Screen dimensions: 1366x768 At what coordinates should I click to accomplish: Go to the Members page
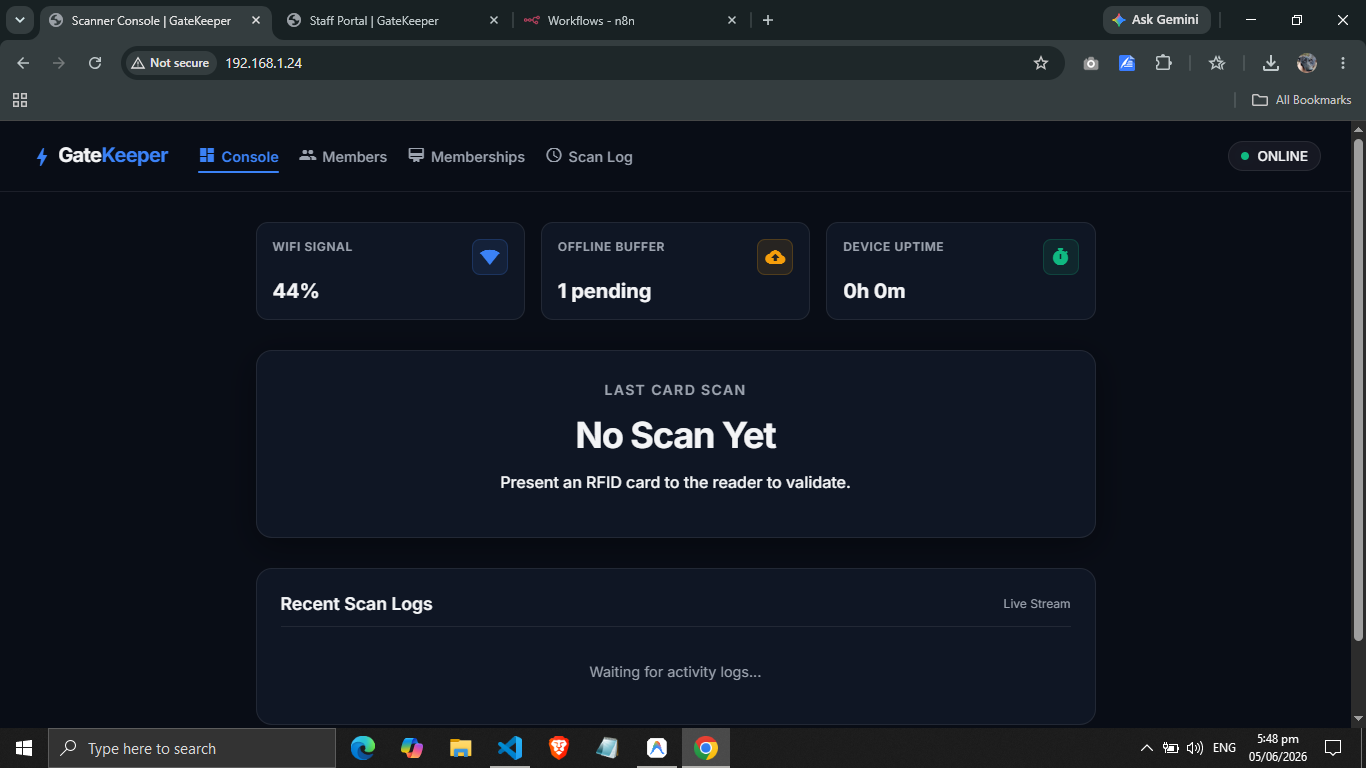point(343,157)
